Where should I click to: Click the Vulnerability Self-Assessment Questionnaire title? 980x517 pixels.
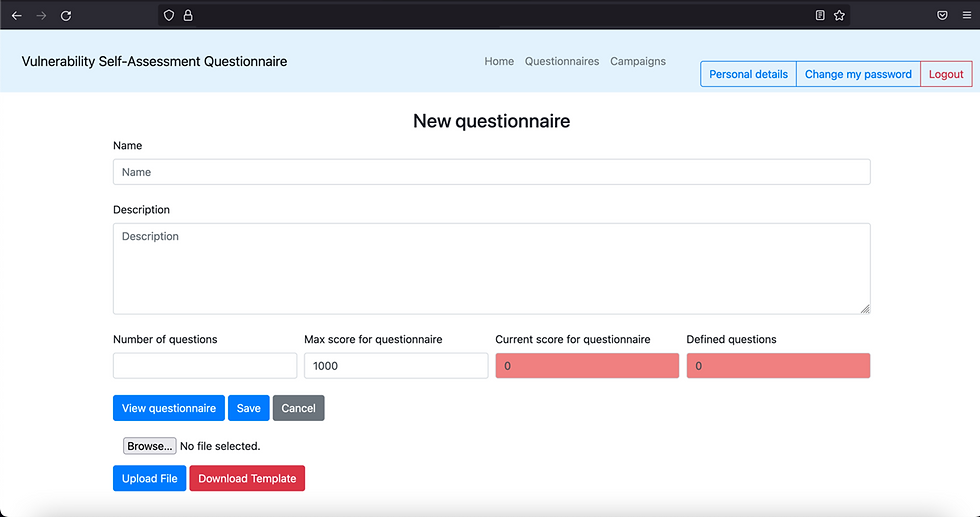154,61
